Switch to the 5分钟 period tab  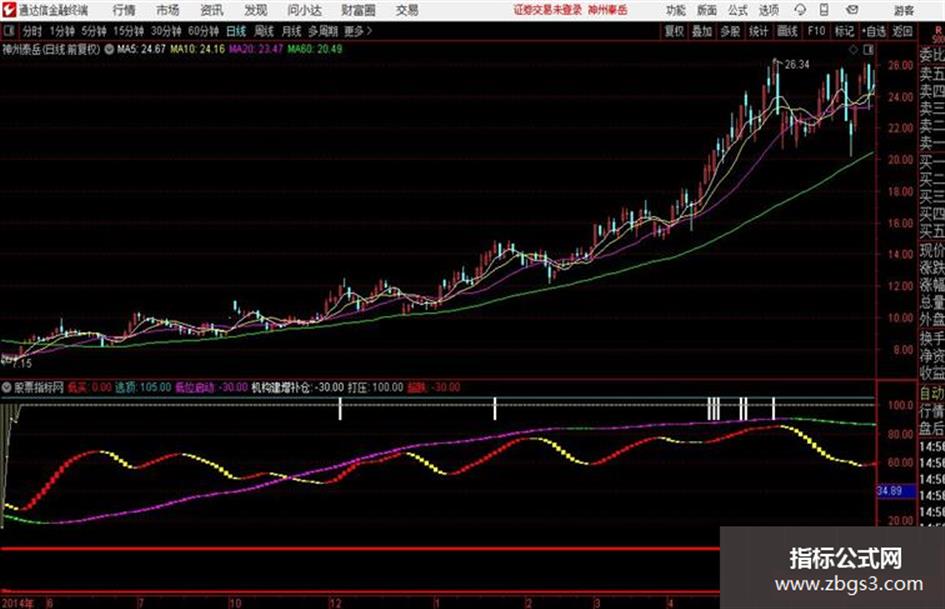[x=93, y=31]
